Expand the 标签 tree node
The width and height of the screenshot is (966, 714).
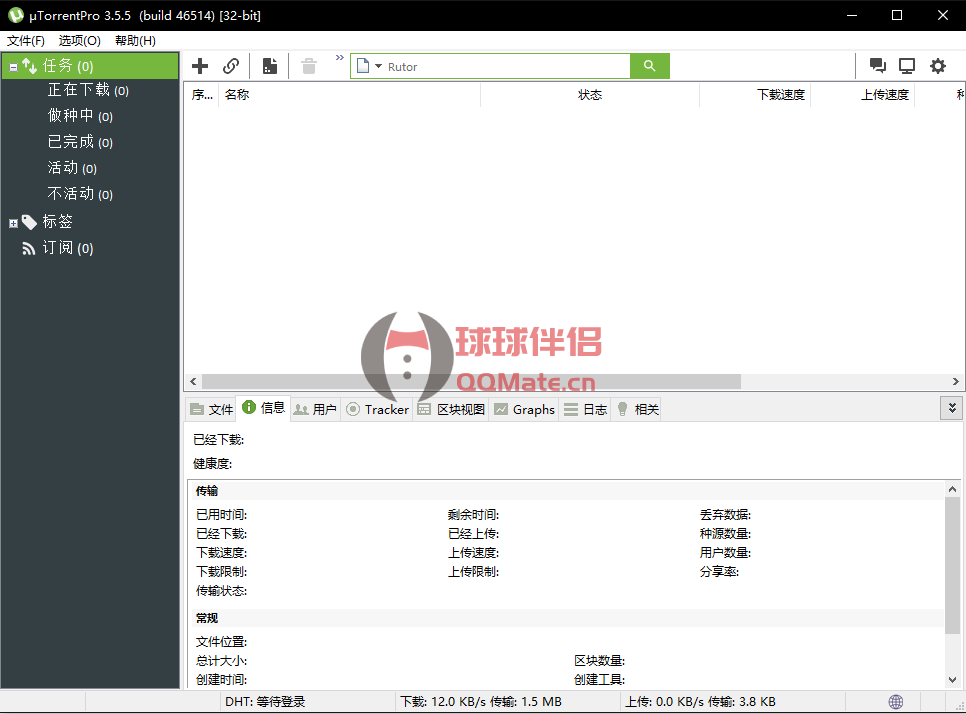tap(13, 223)
